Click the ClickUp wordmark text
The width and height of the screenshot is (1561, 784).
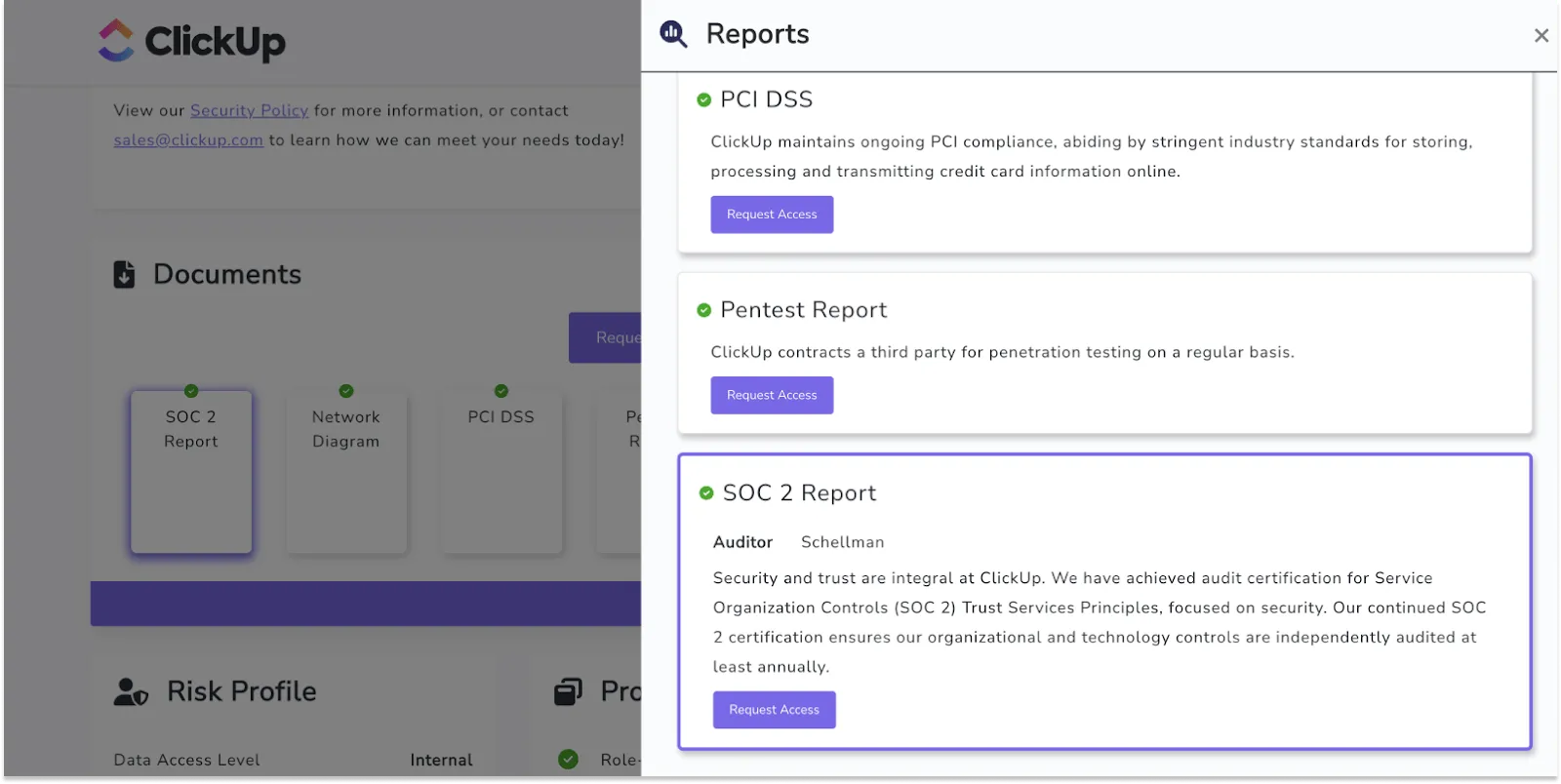tap(215, 42)
